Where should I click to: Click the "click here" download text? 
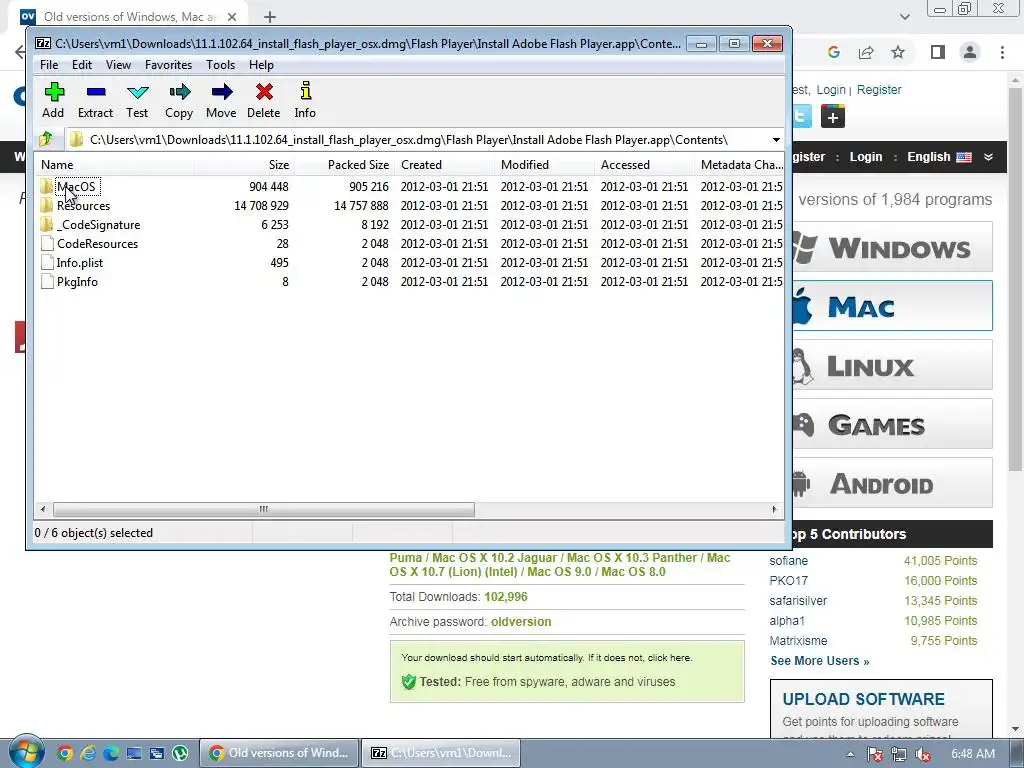669,658
